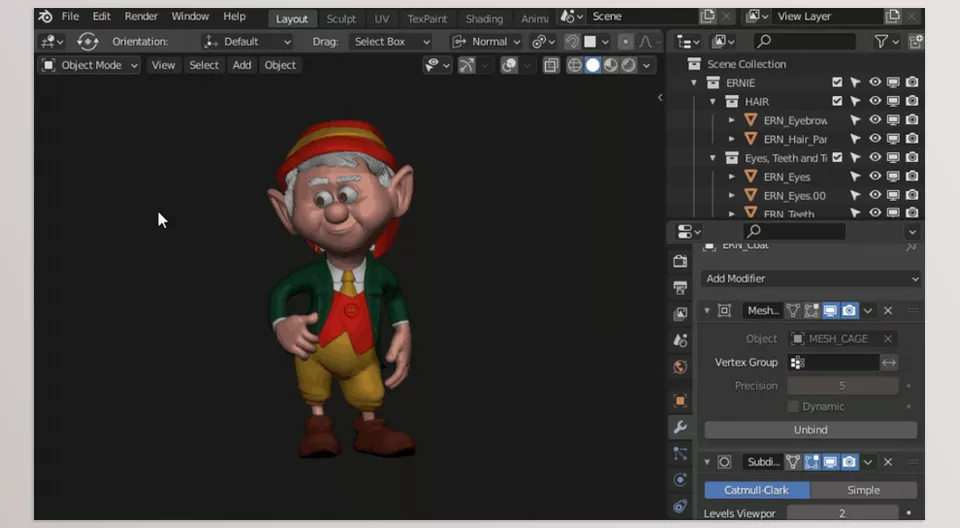The image size is (960, 528).
Task: Click the transform orientation gizmo icon
Action: 88,42
